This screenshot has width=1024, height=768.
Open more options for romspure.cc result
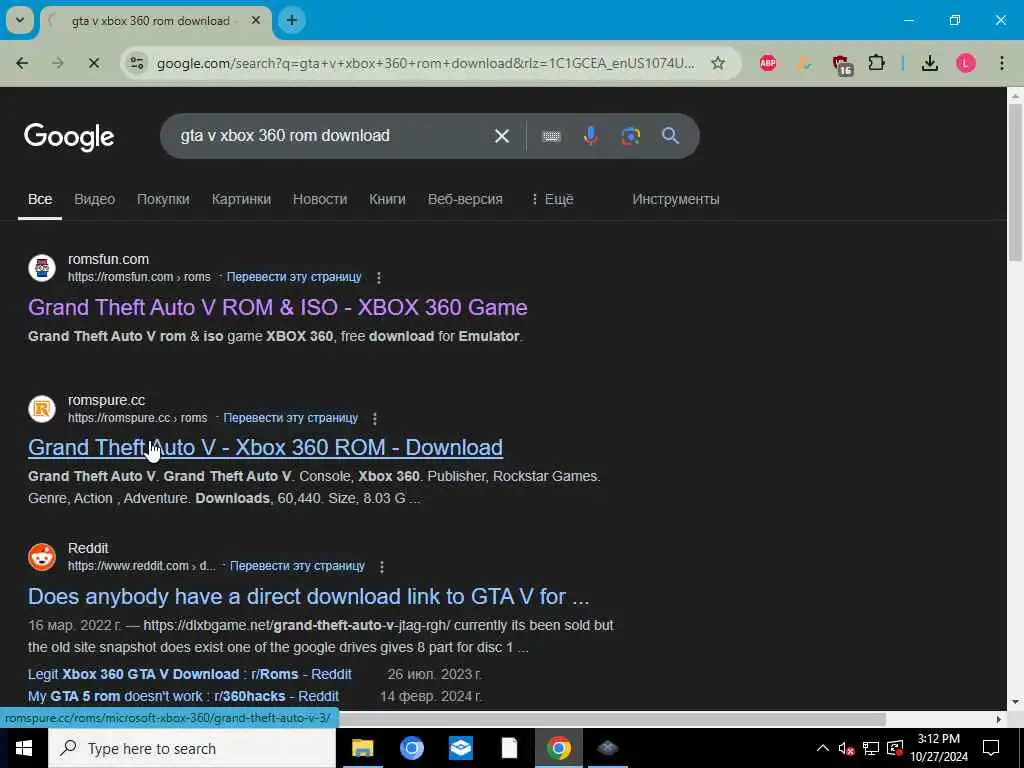tap(375, 419)
